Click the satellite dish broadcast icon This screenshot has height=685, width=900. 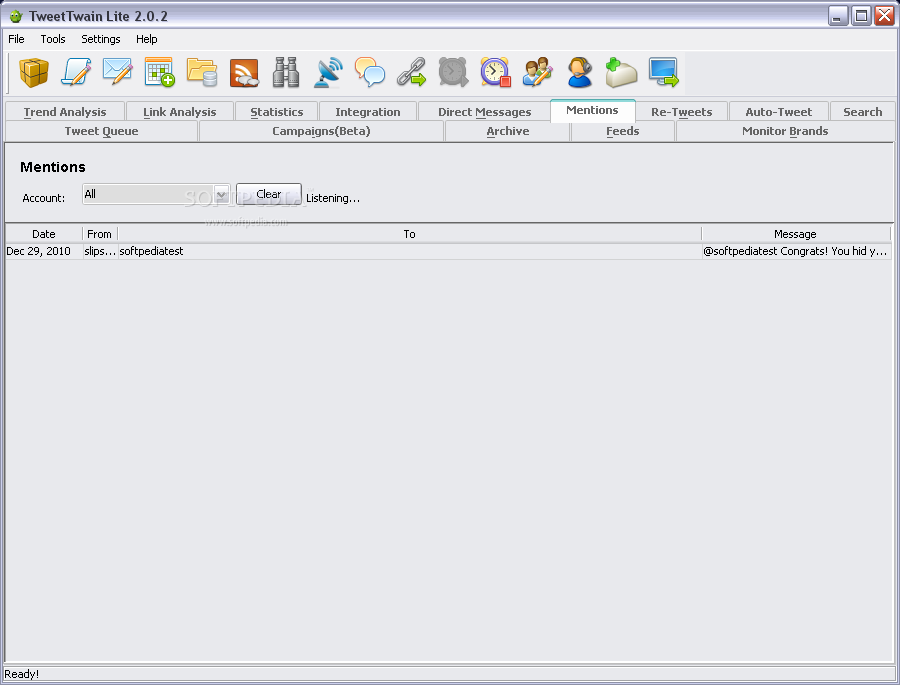point(328,72)
